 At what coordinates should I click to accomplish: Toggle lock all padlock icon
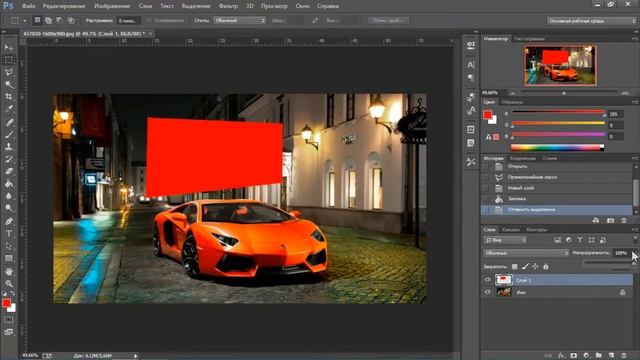546,267
